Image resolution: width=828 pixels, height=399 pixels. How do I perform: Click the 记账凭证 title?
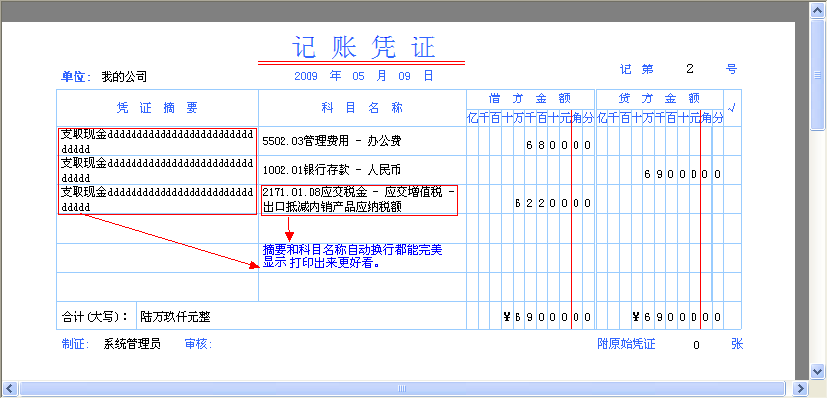click(x=363, y=47)
